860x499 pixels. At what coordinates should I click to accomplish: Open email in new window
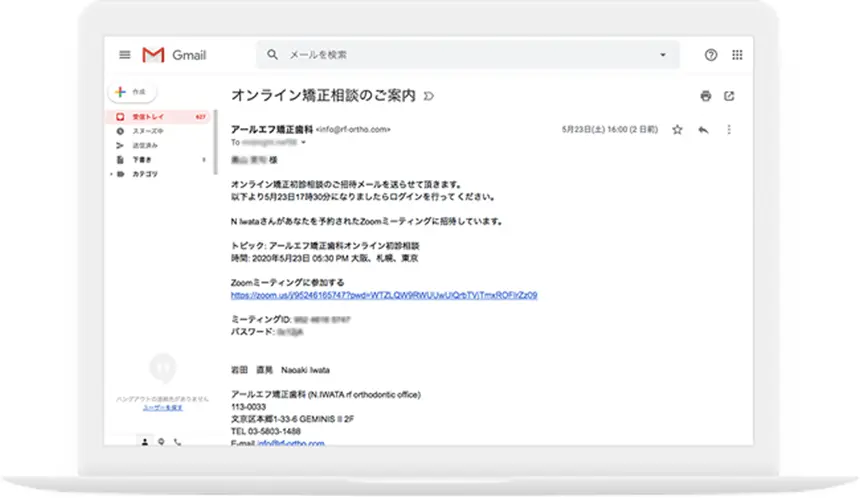click(x=729, y=97)
